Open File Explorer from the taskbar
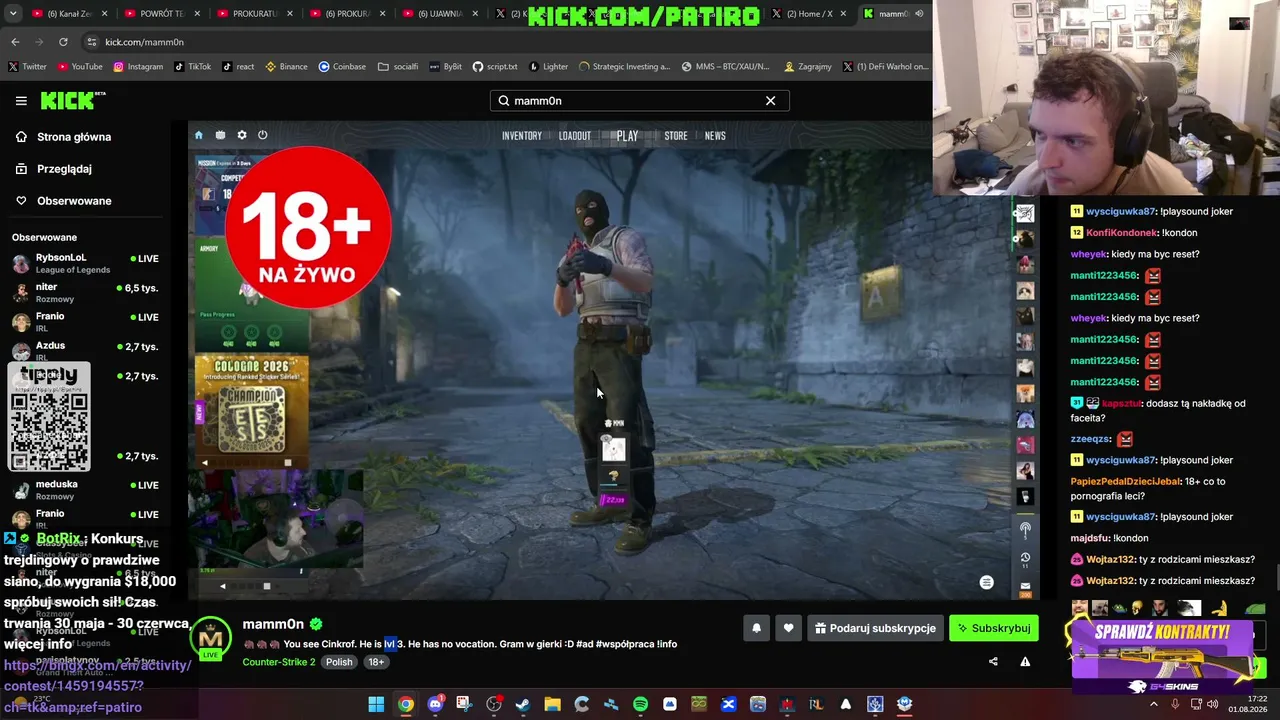 coord(552,705)
